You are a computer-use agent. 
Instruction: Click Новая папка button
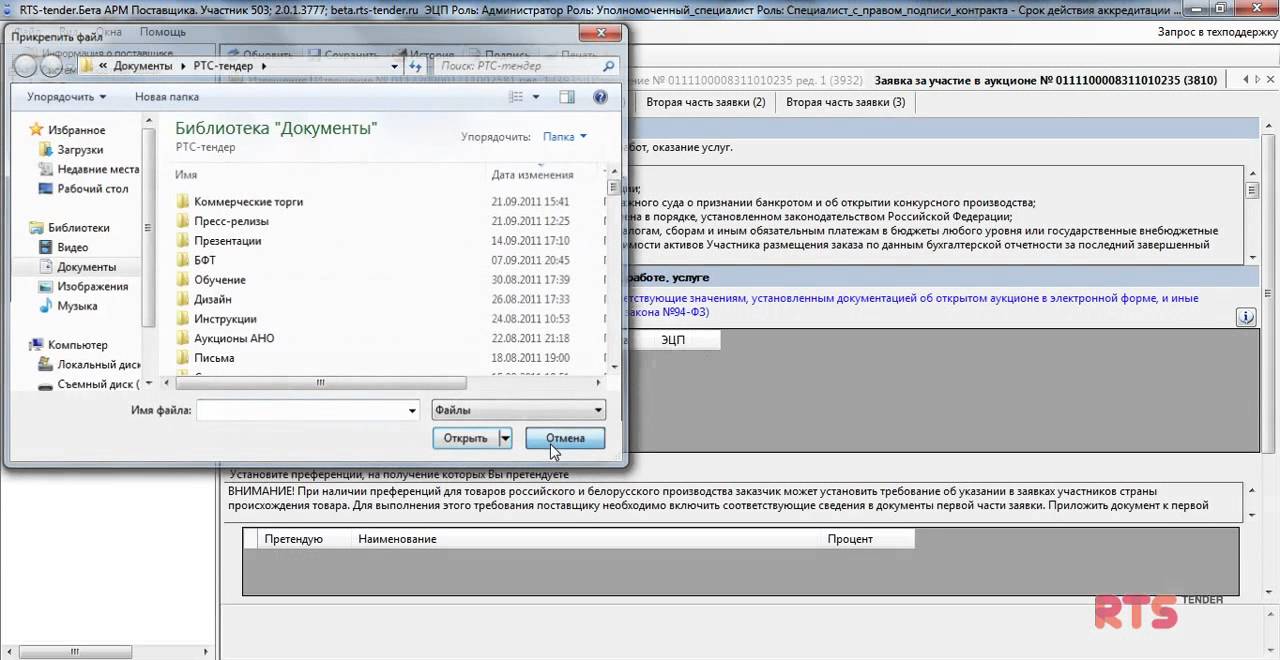pos(167,97)
